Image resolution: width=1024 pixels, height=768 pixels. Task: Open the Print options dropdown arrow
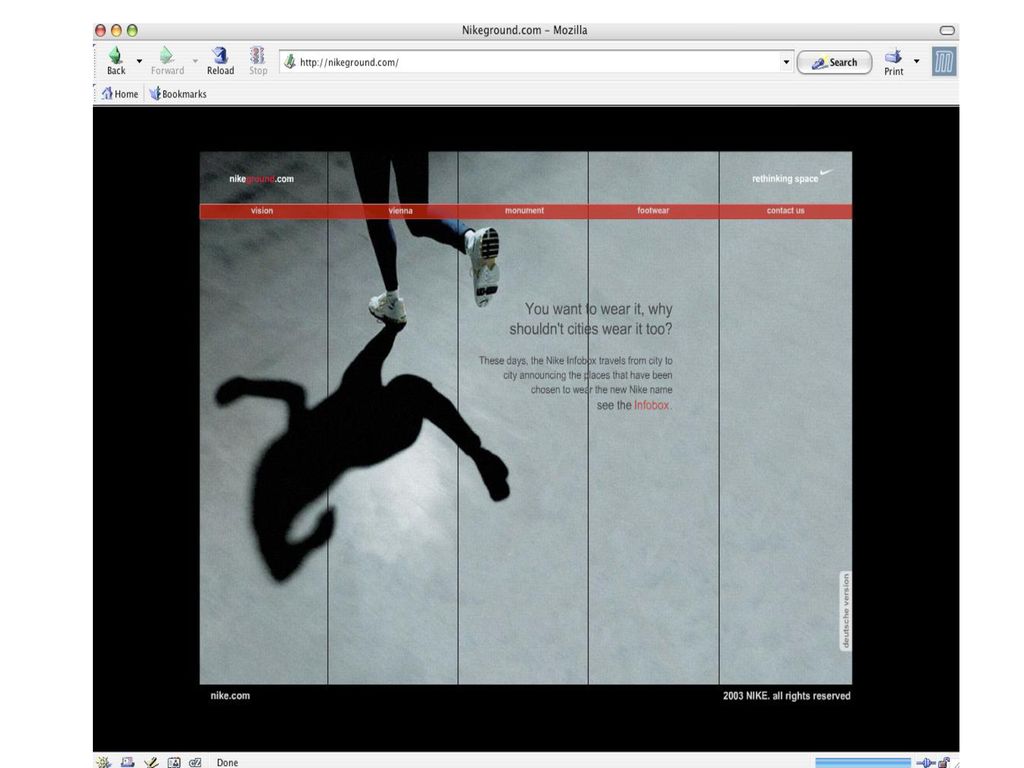pos(916,61)
